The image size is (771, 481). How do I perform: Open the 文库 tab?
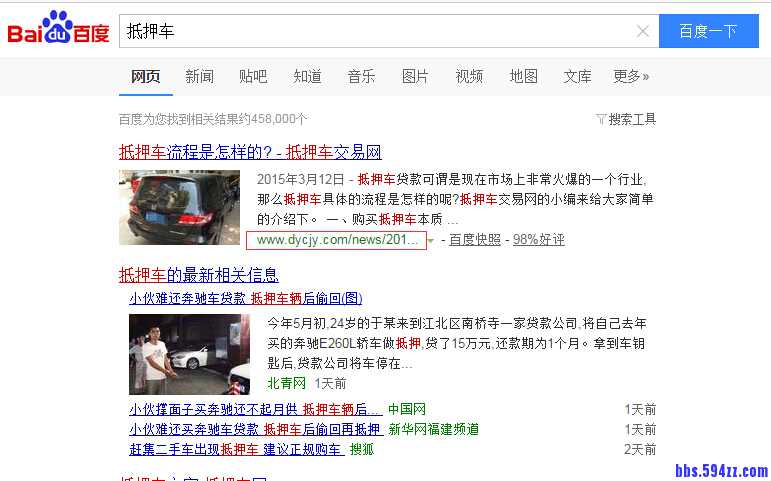[x=577, y=76]
